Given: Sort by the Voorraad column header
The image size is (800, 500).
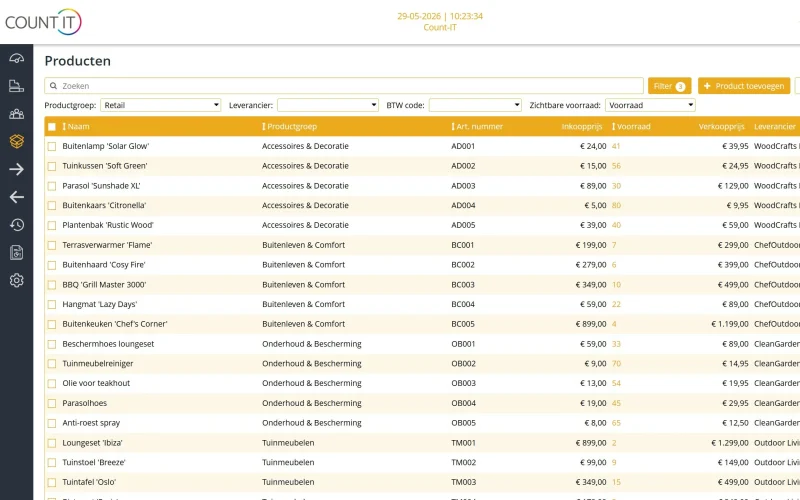Looking at the screenshot, I should [x=633, y=127].
